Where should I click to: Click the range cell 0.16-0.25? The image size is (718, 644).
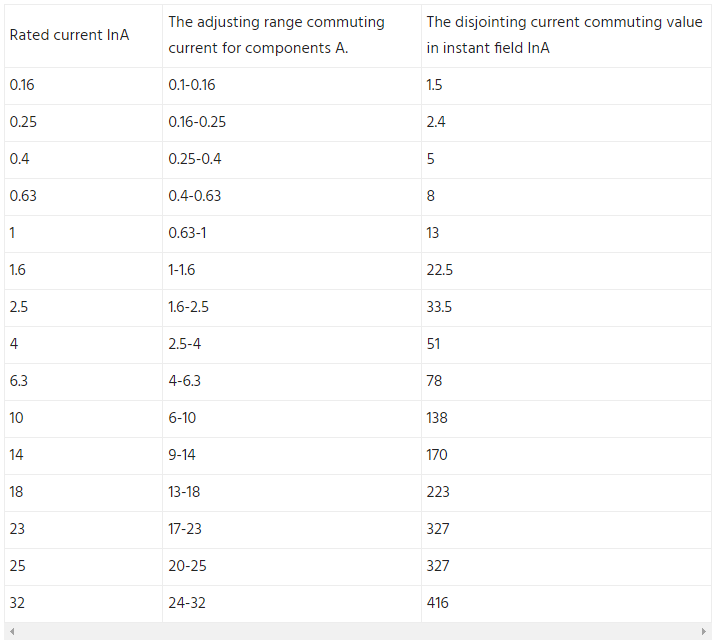pyautogui.click(x=292, y=123)
